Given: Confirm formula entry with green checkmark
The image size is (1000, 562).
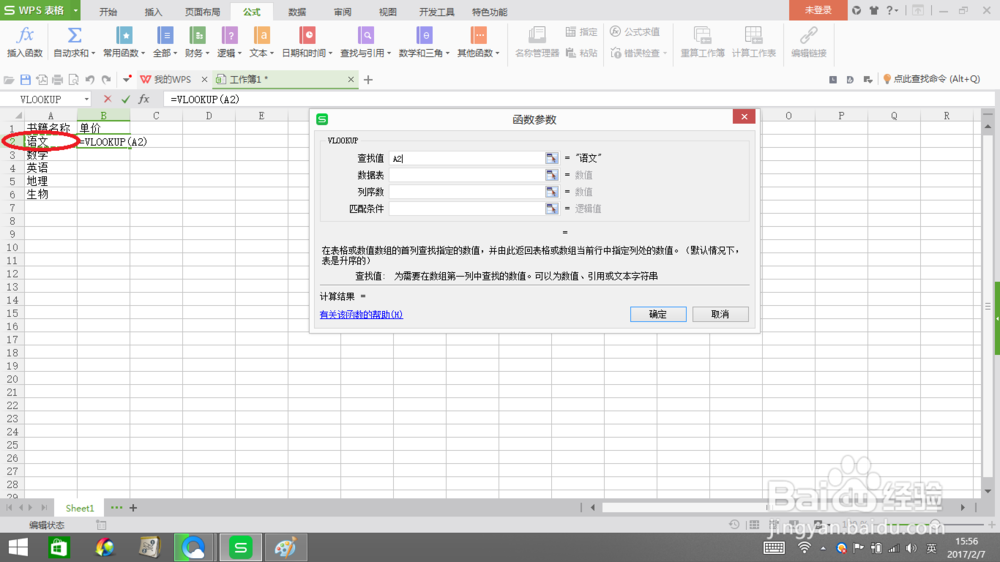Looking at the screenshot, I should point(126,99).
